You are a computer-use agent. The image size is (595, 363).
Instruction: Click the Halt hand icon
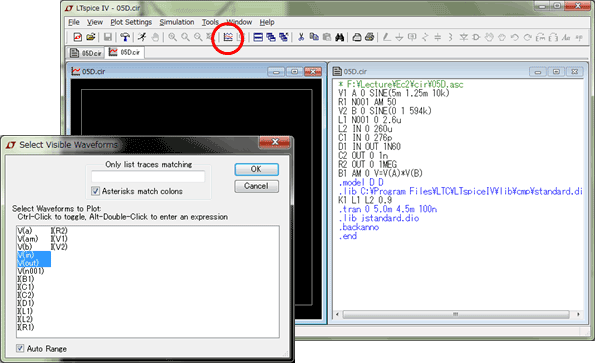[155, 37]
